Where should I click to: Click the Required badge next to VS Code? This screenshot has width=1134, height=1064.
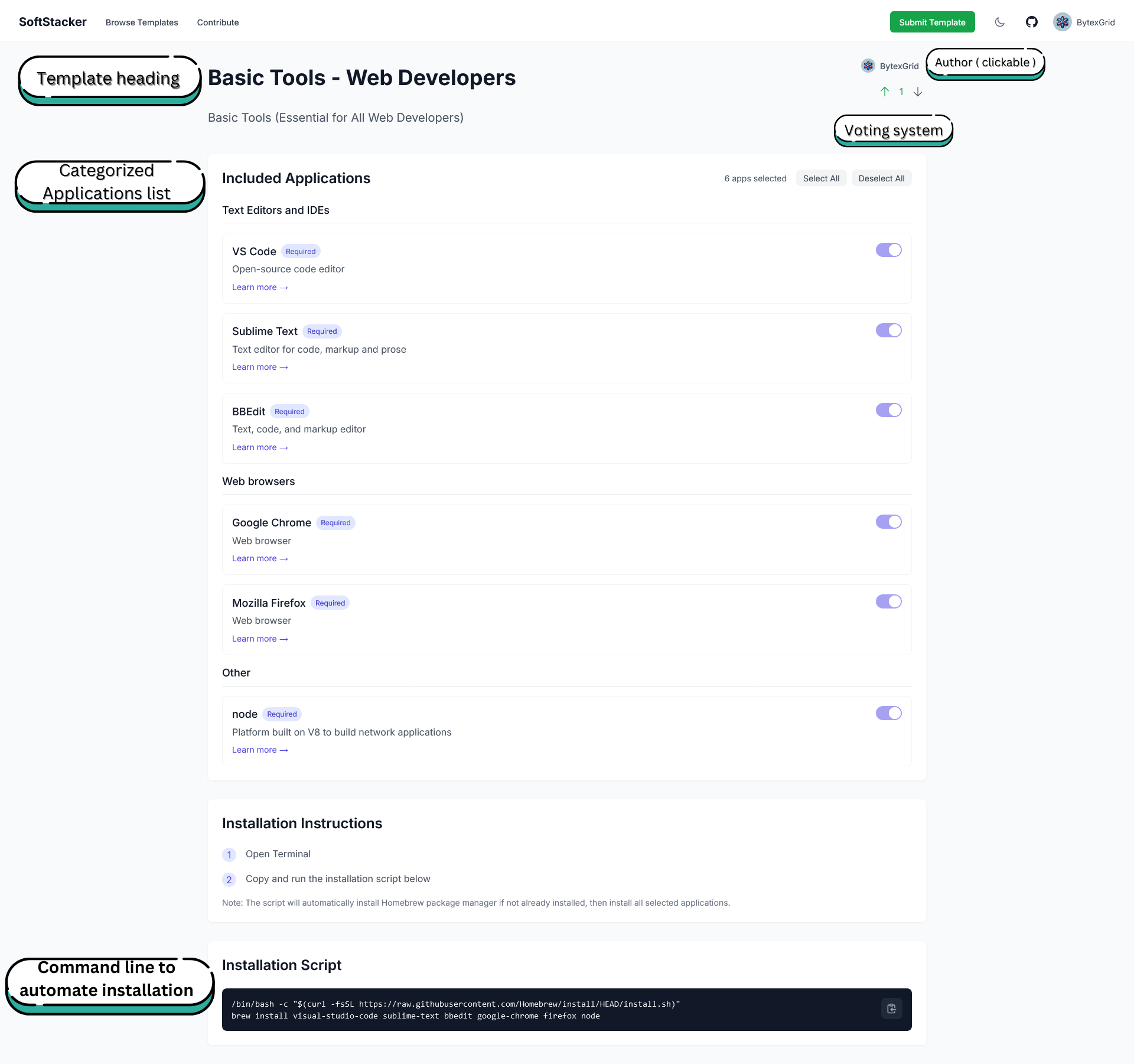[301, 252]
